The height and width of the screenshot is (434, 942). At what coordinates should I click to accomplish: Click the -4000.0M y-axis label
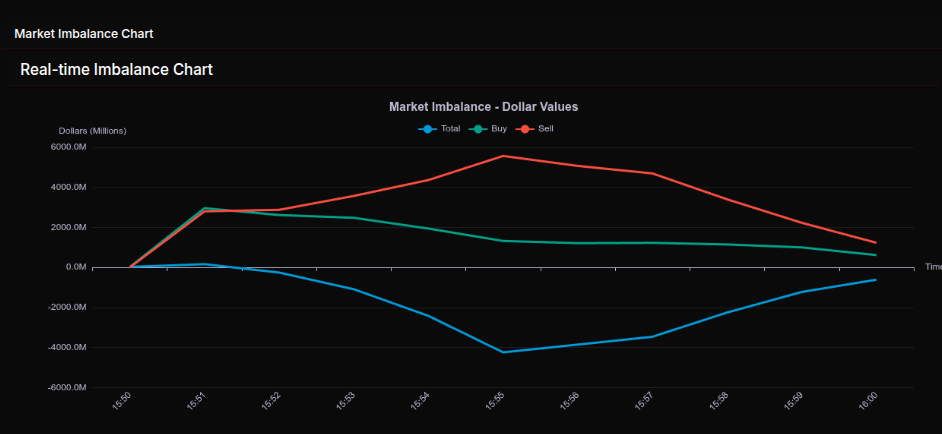(x=67, y=347)
